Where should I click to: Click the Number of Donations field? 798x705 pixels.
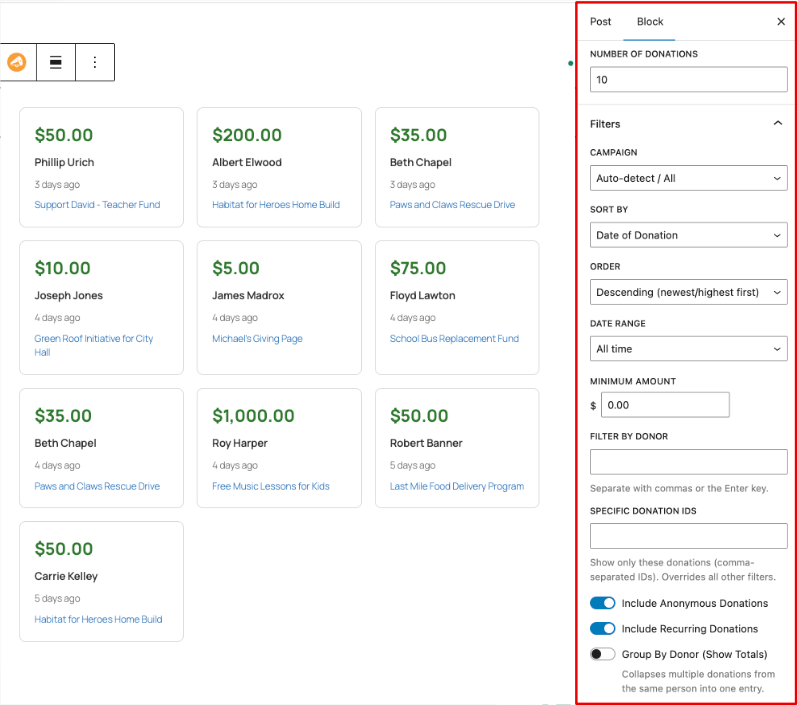[688, 79]
